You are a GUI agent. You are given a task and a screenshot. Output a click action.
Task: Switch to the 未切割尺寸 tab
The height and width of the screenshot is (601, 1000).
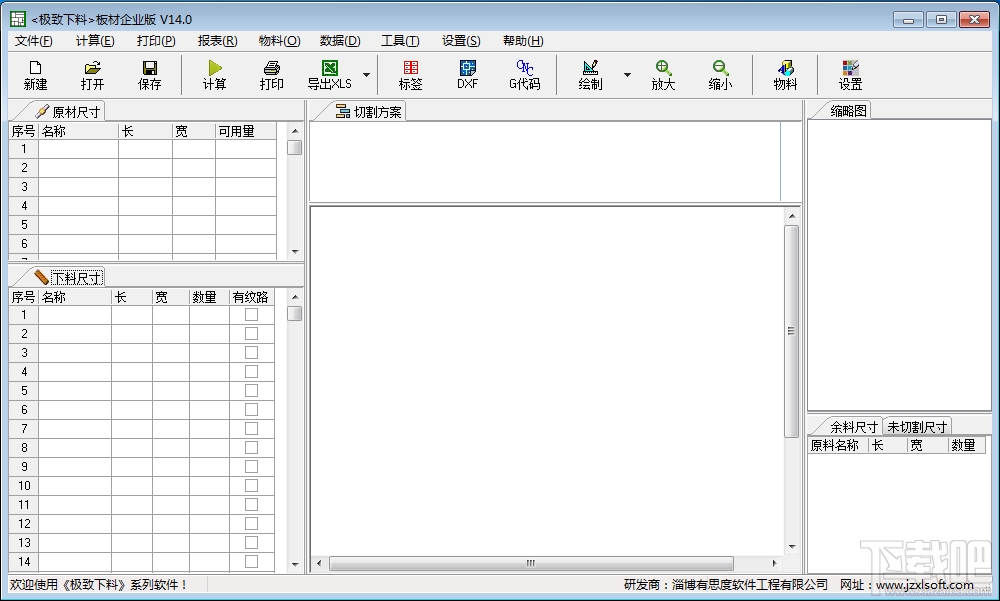click(917, 427)
